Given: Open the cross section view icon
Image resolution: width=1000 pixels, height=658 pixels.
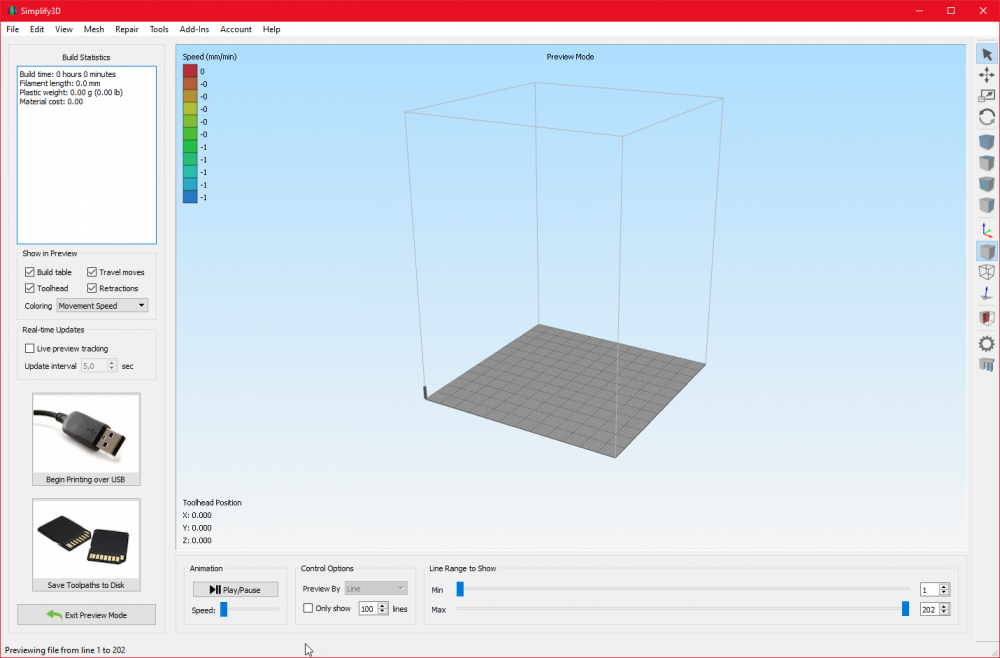Looking at the screenshot, I should click(x=987, y=318).
